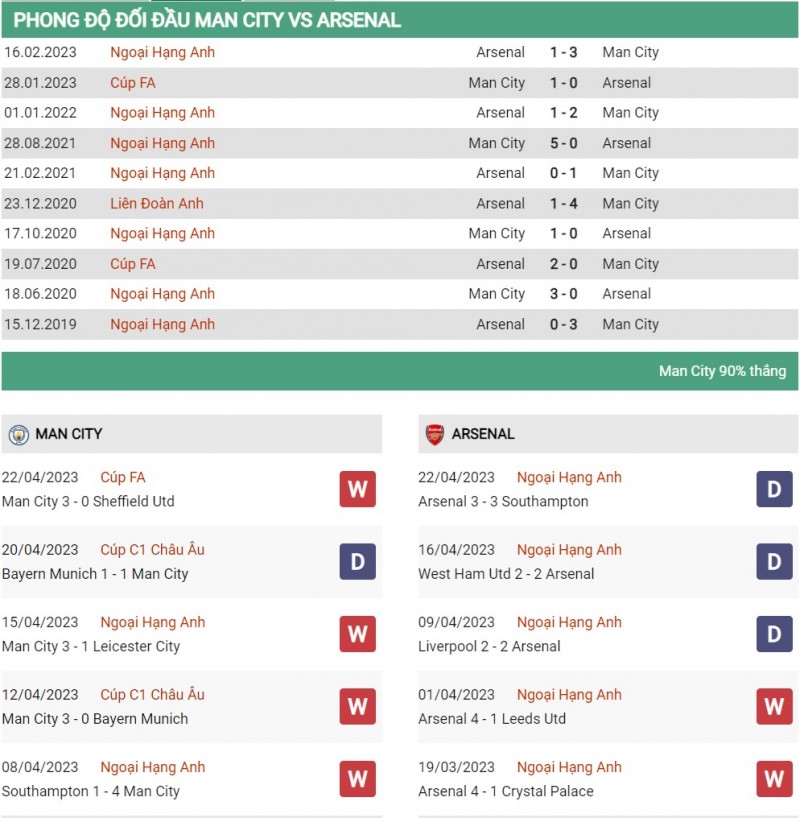Select D badge for West Ham Utd 2-2 Arsenal
Screen dimensions: 800x818
[x=774, y=562]
